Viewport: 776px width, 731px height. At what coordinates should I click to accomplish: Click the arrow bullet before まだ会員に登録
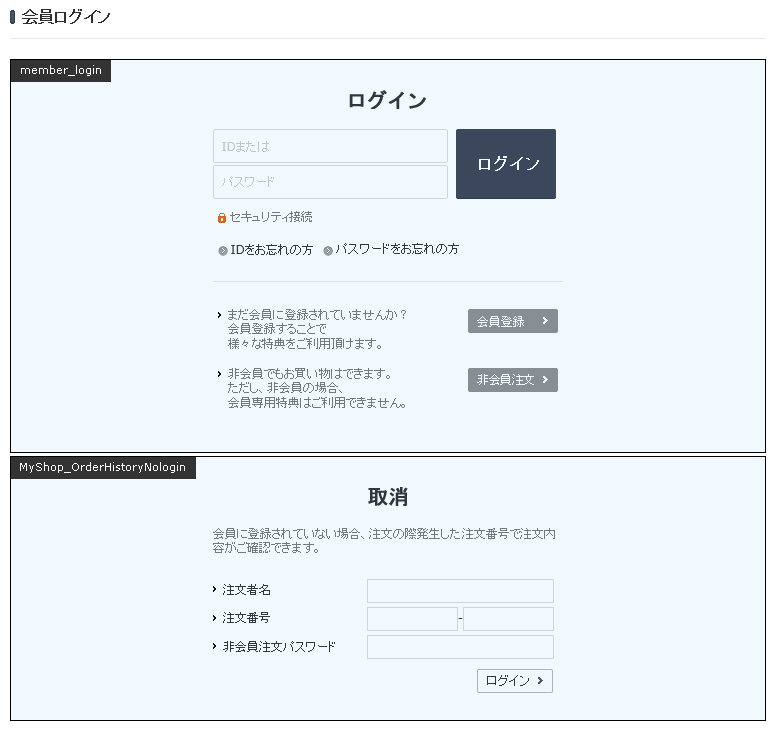pyautogui.click(x=219, y=315)
